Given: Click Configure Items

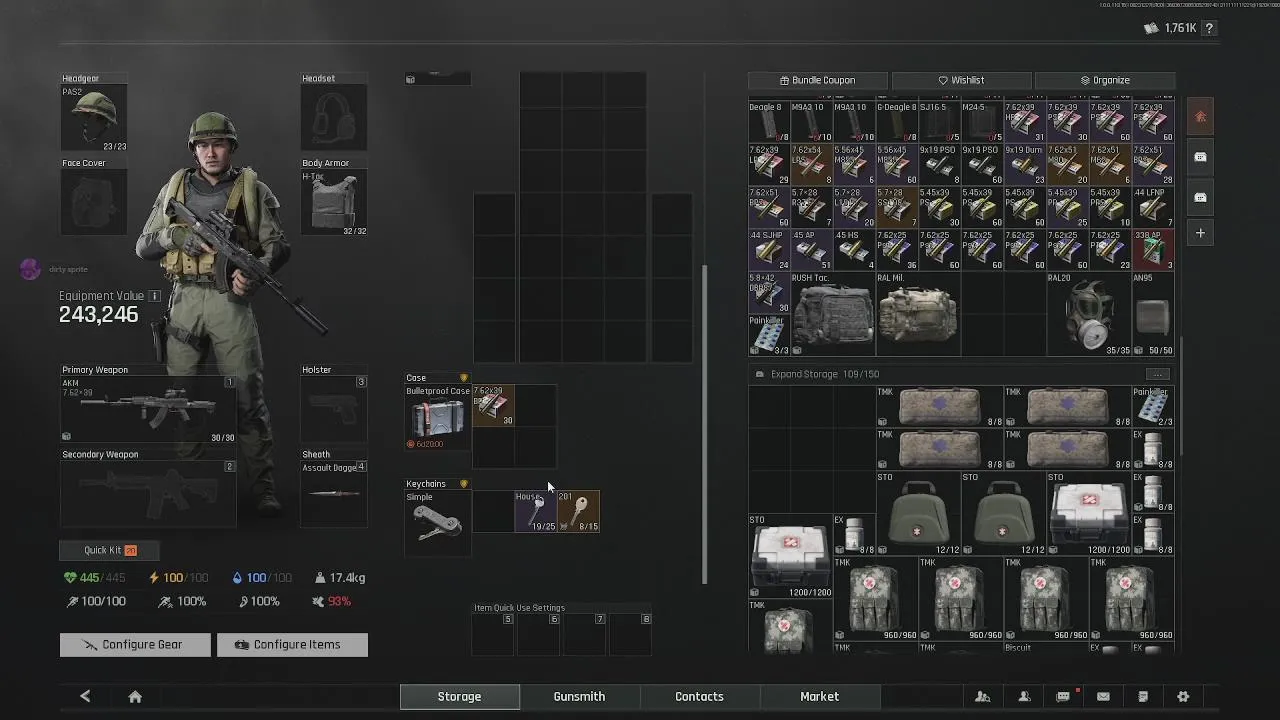Looking at the screenshot, I should click(292, 645).
